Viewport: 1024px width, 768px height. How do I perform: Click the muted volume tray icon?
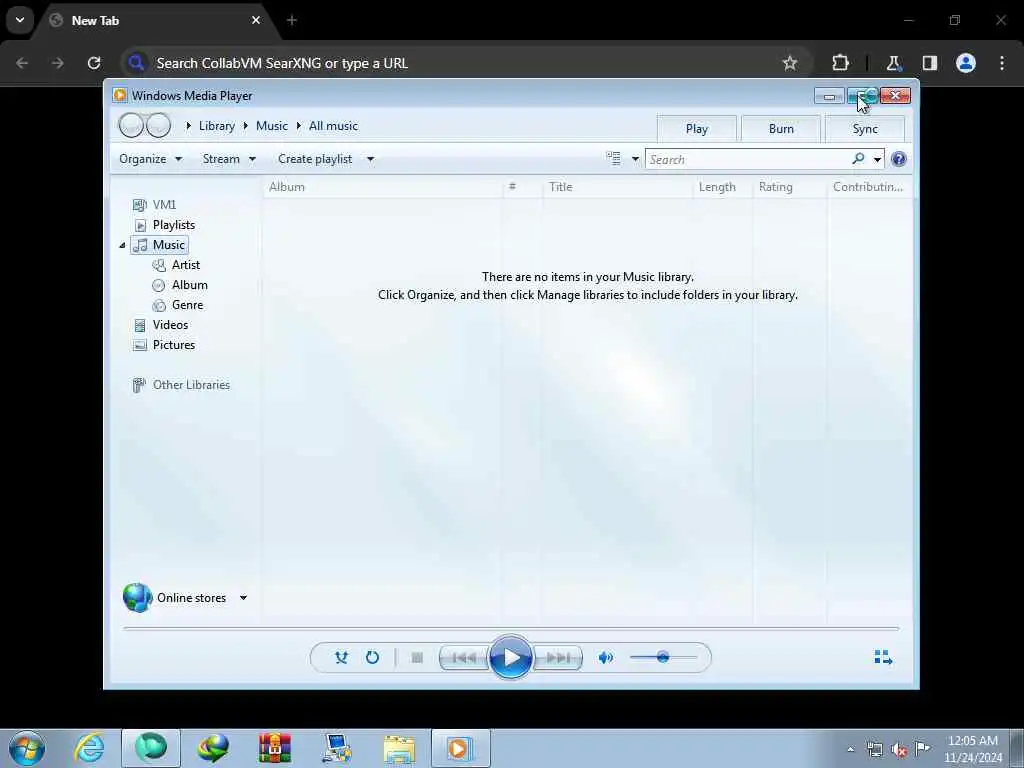(899, 749)
